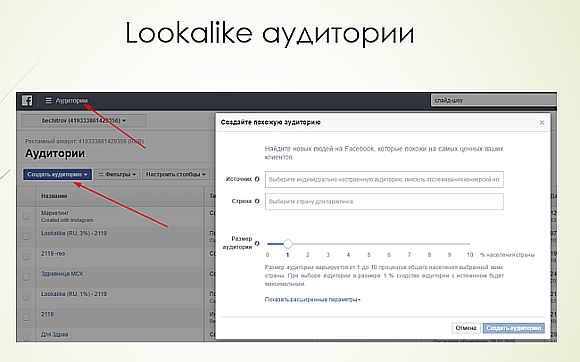Click the Источник source input field
Viewport: 580px width, 362px height.
pos(384,179)
